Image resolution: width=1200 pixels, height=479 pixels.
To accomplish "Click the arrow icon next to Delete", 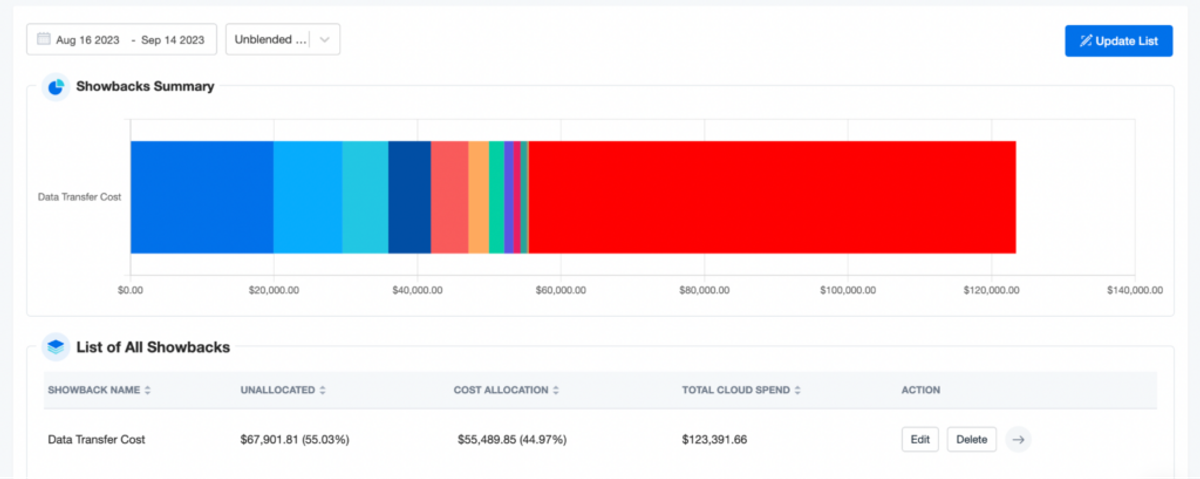I will pos(1018,439).
